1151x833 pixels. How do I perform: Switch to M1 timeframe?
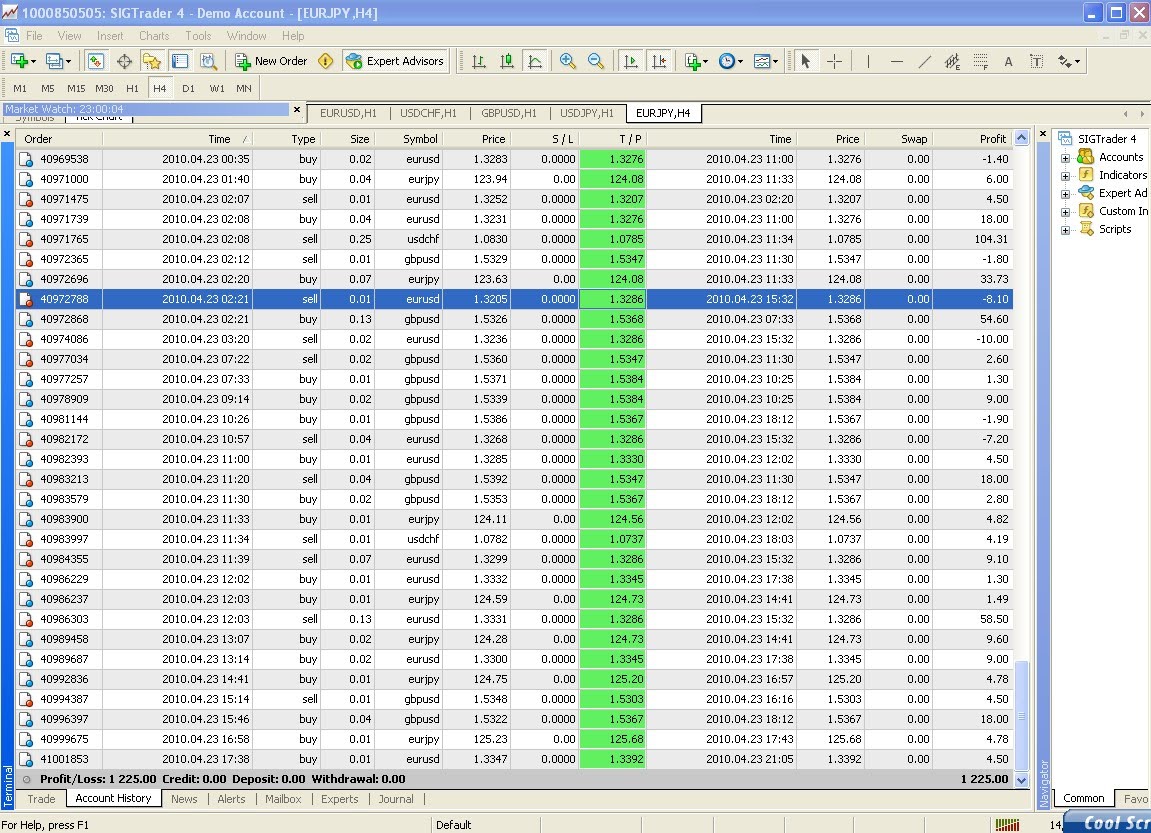(x=20, y=88)
